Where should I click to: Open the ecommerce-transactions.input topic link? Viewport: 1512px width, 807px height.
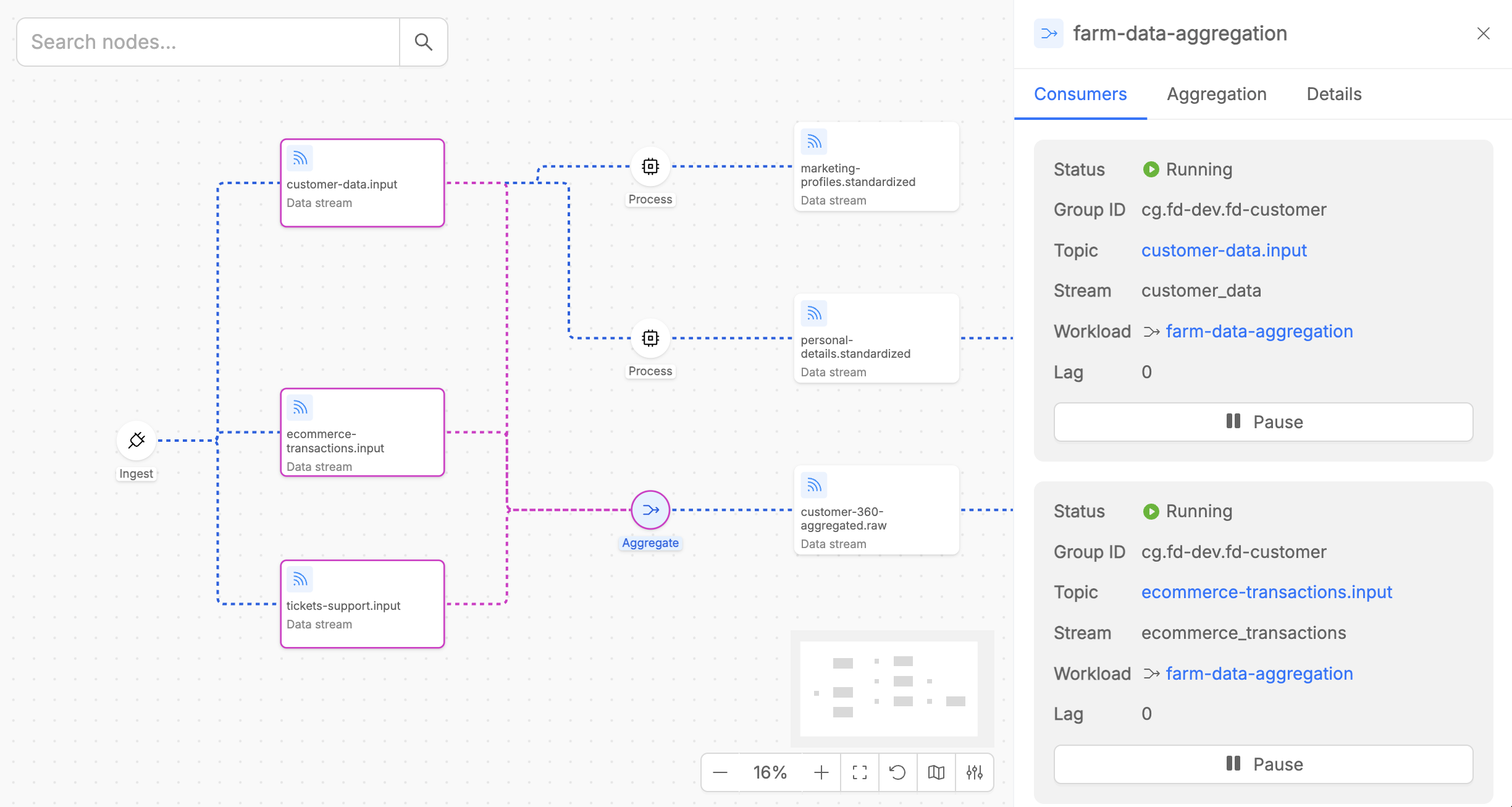[x=1266, y=592]
